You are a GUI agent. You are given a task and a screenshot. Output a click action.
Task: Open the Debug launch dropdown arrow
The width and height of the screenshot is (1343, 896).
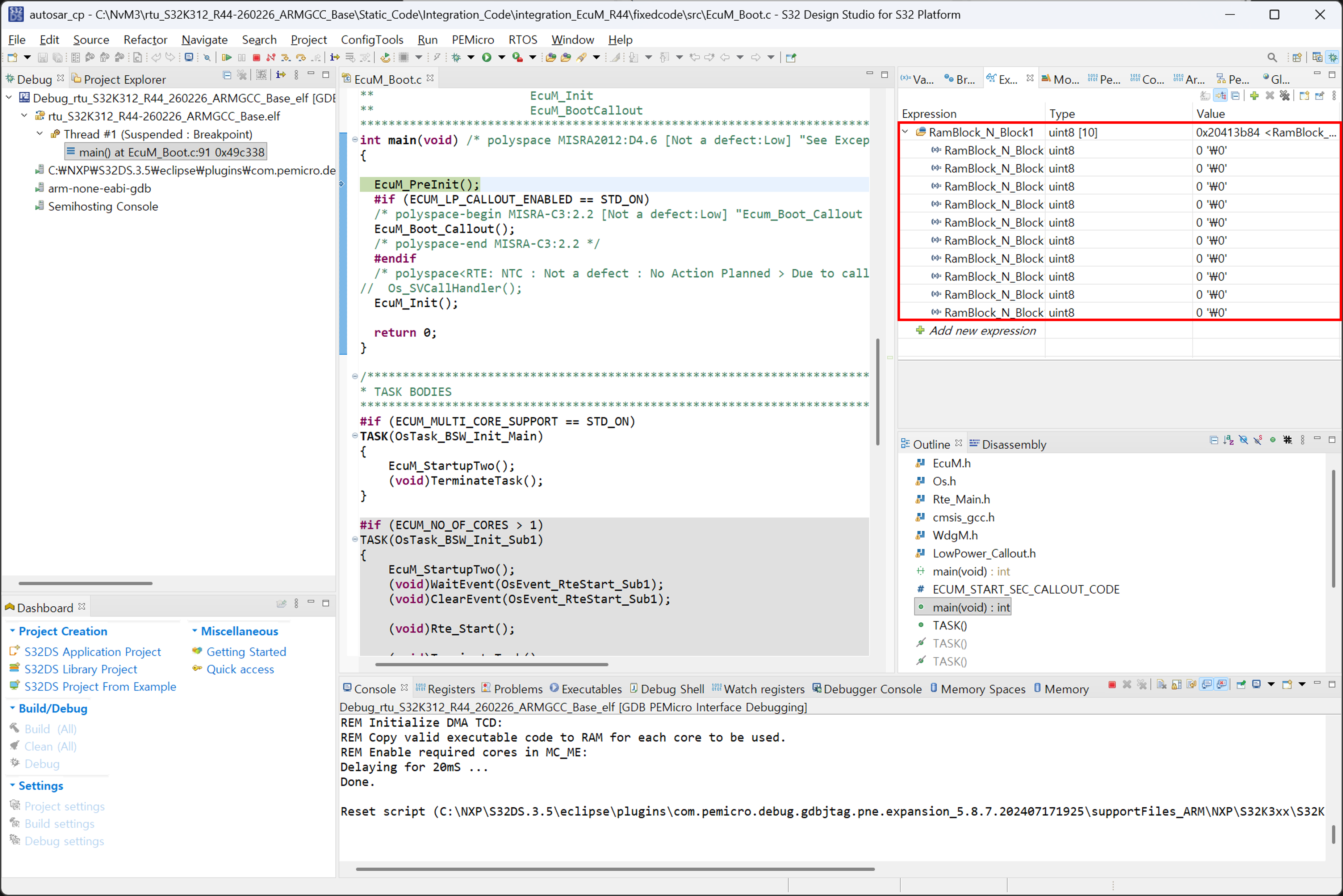click(x=471, y=57)
